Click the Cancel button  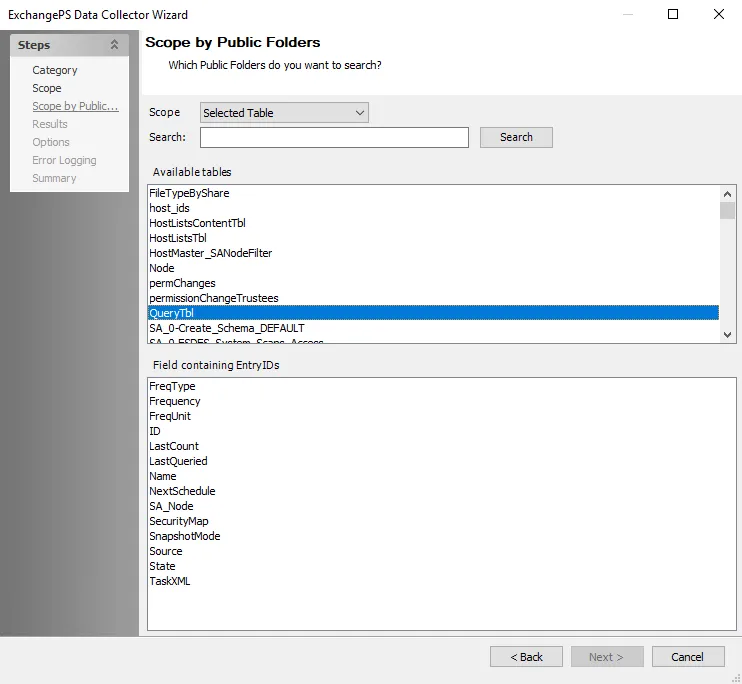point(688,657)
